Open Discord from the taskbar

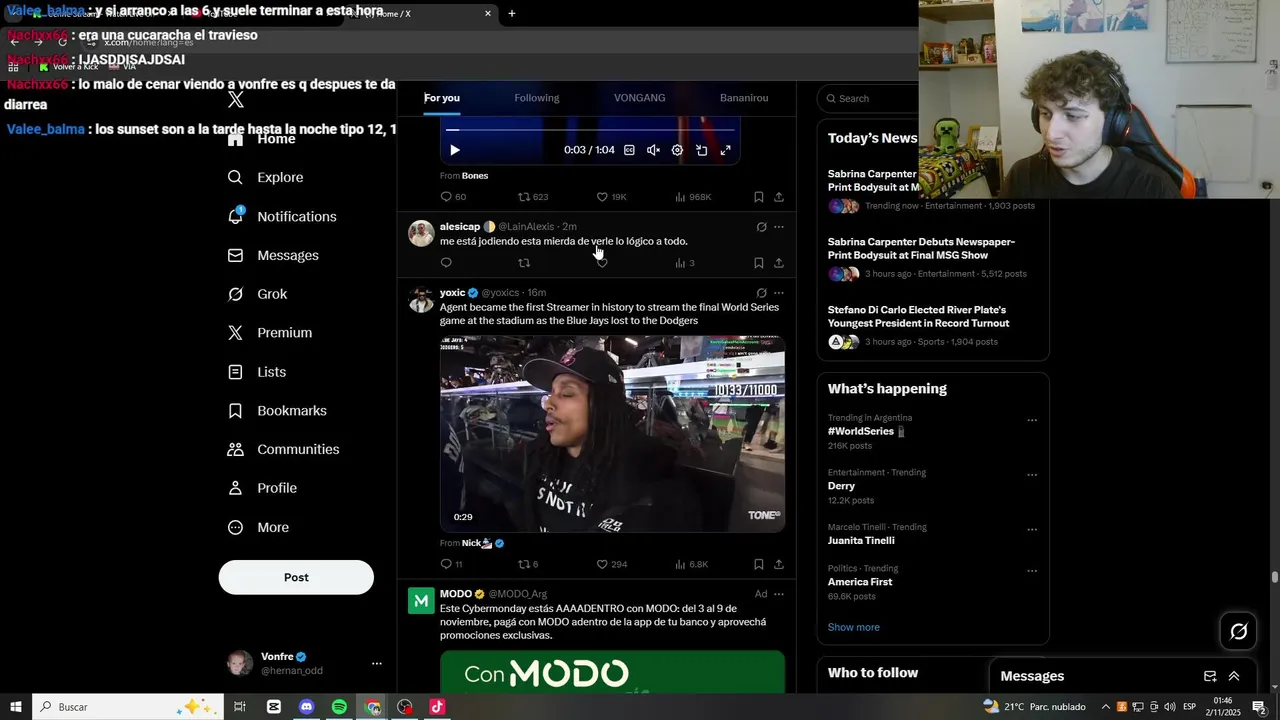306,707
